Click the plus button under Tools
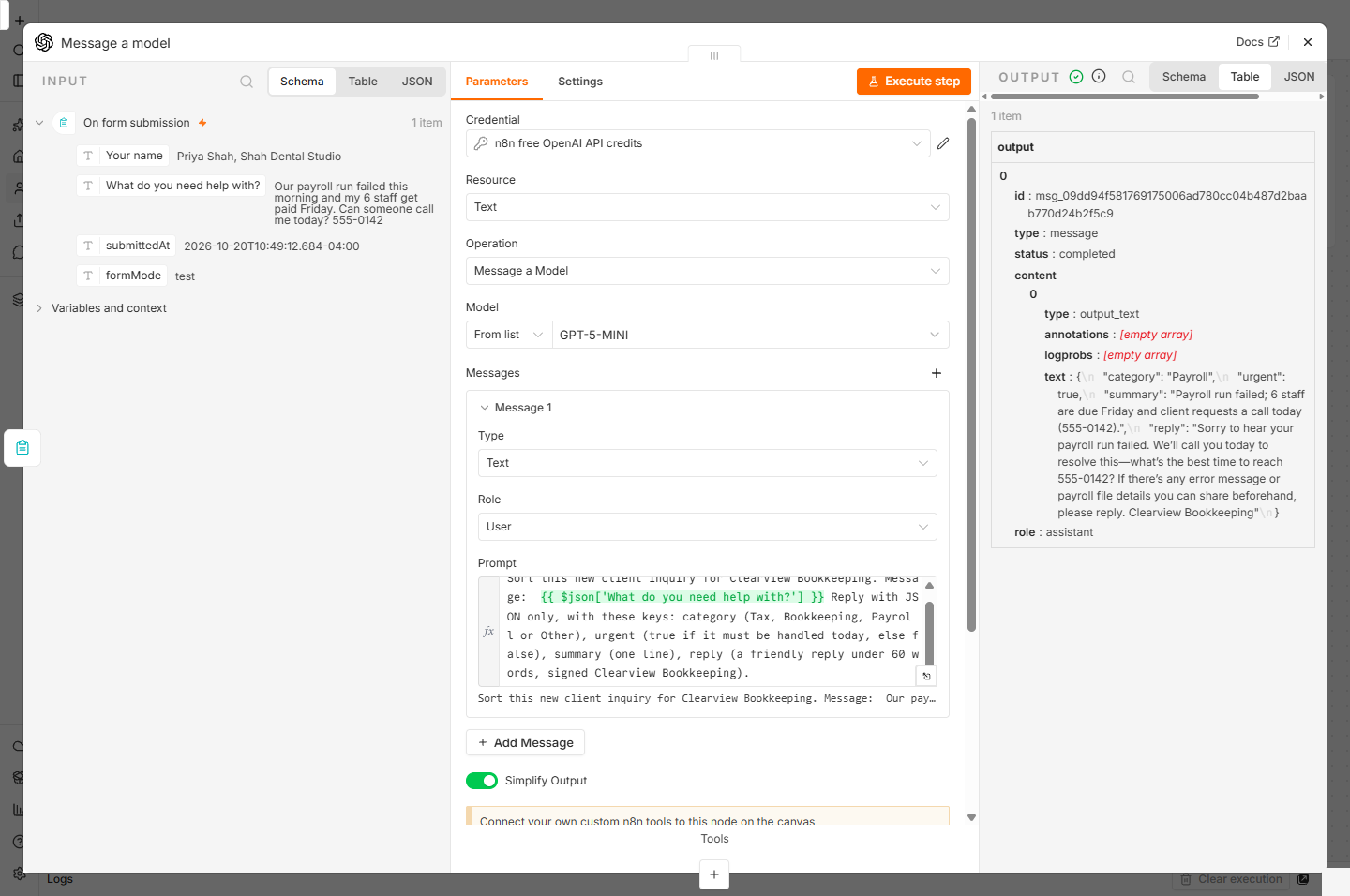Image resolution: width=1350 pixels, height=896 pixels. pyautogui.click(x=714, y=874)
